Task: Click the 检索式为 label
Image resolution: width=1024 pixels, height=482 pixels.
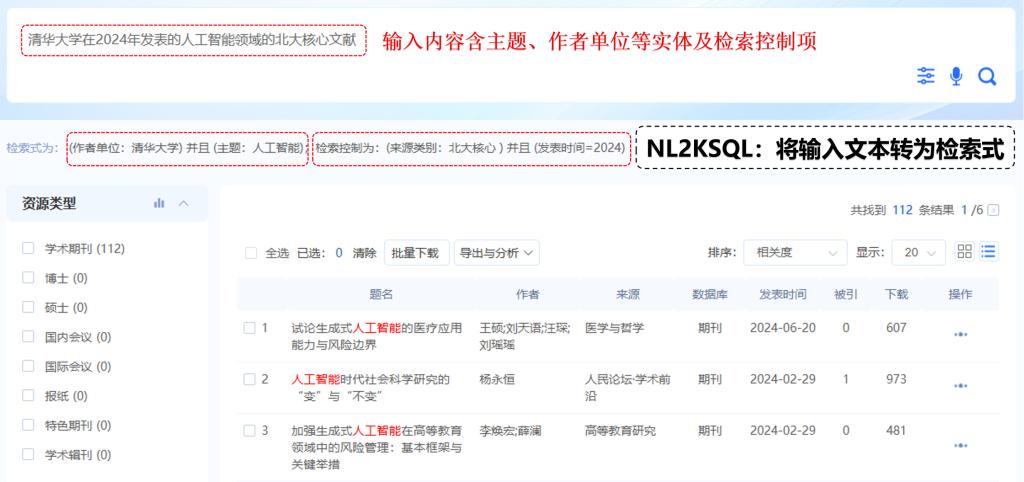Action: [x=33, y=148]
